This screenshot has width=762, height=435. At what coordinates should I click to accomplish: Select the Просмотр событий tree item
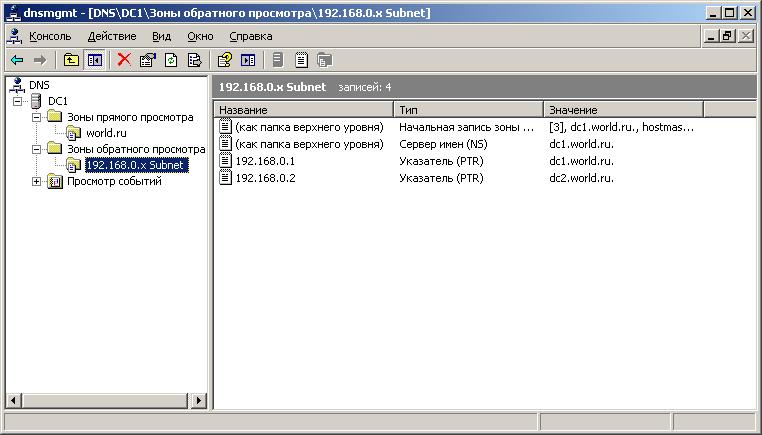(114, 181)
